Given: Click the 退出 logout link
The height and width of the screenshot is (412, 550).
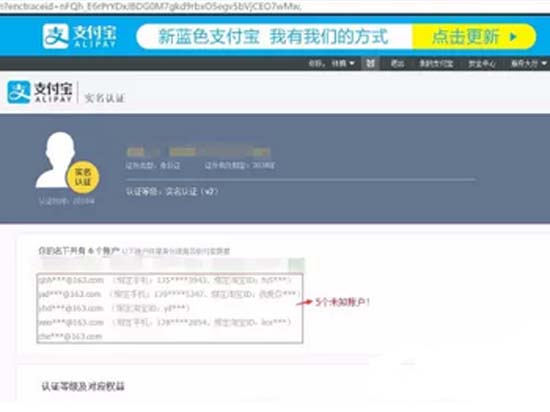Looking at the screenshot, I should point(397,63).
